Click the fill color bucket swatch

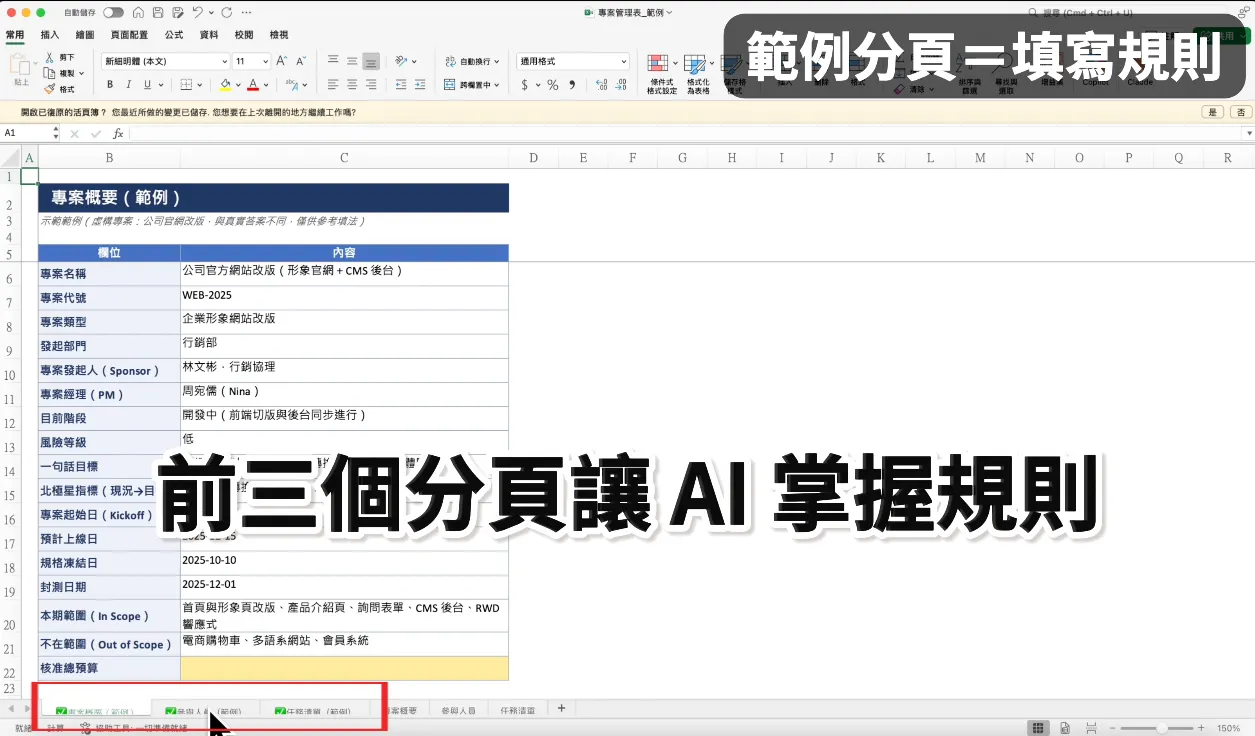[226, 85]
